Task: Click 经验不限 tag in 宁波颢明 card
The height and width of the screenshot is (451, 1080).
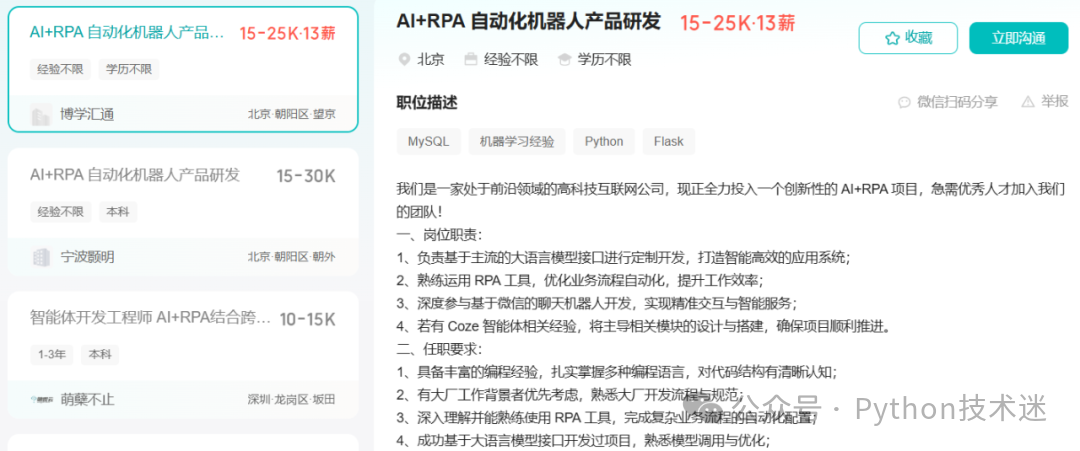Action: click(x=60, y=211)
